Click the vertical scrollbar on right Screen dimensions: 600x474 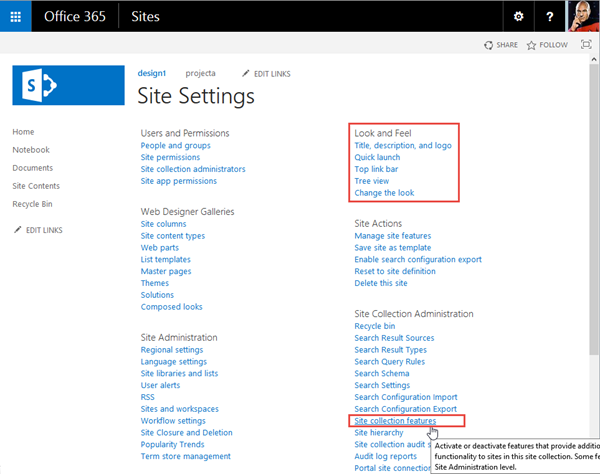[x=595, y=200]
